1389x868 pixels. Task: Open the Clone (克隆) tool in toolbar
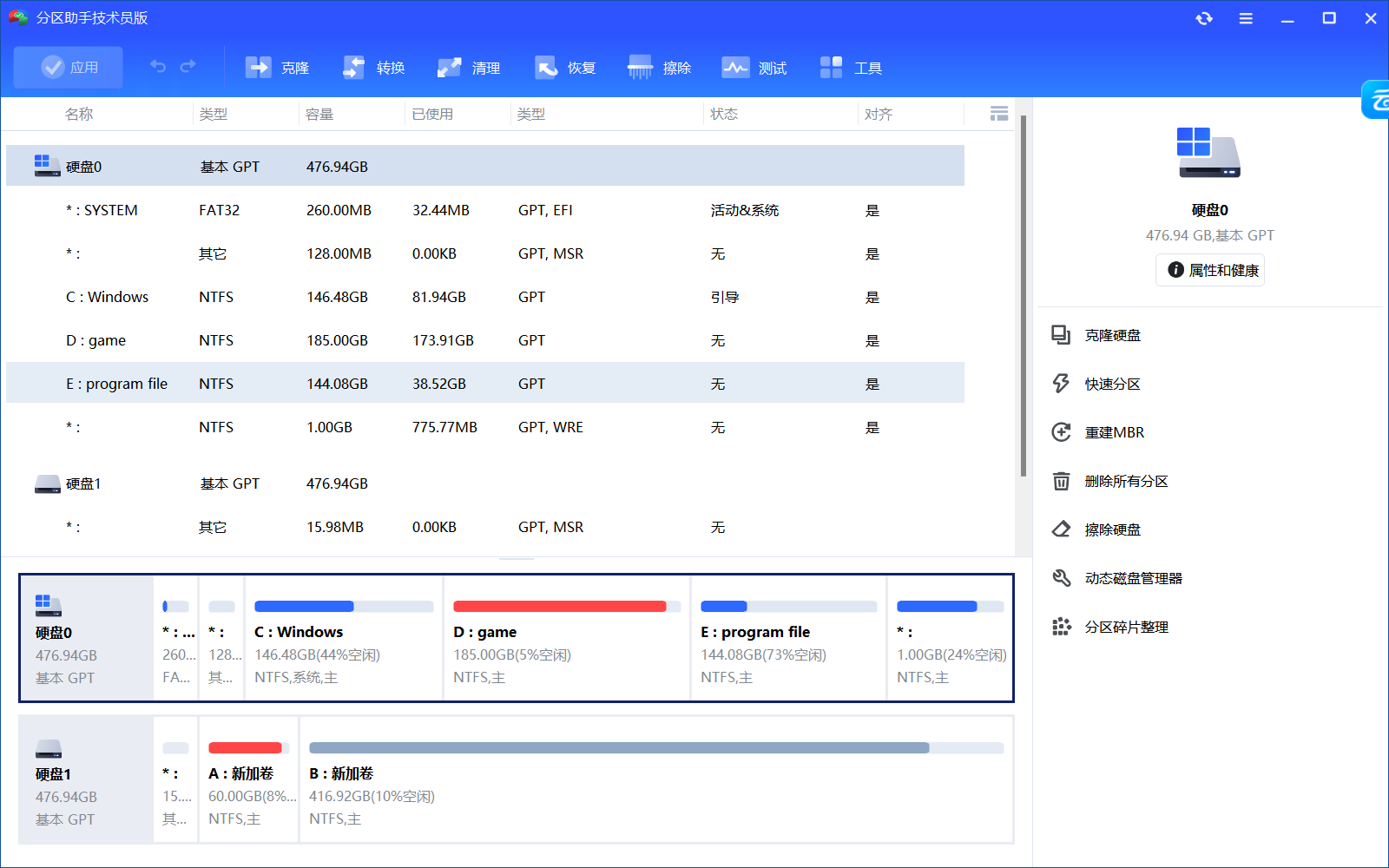[x=277, y=68]
